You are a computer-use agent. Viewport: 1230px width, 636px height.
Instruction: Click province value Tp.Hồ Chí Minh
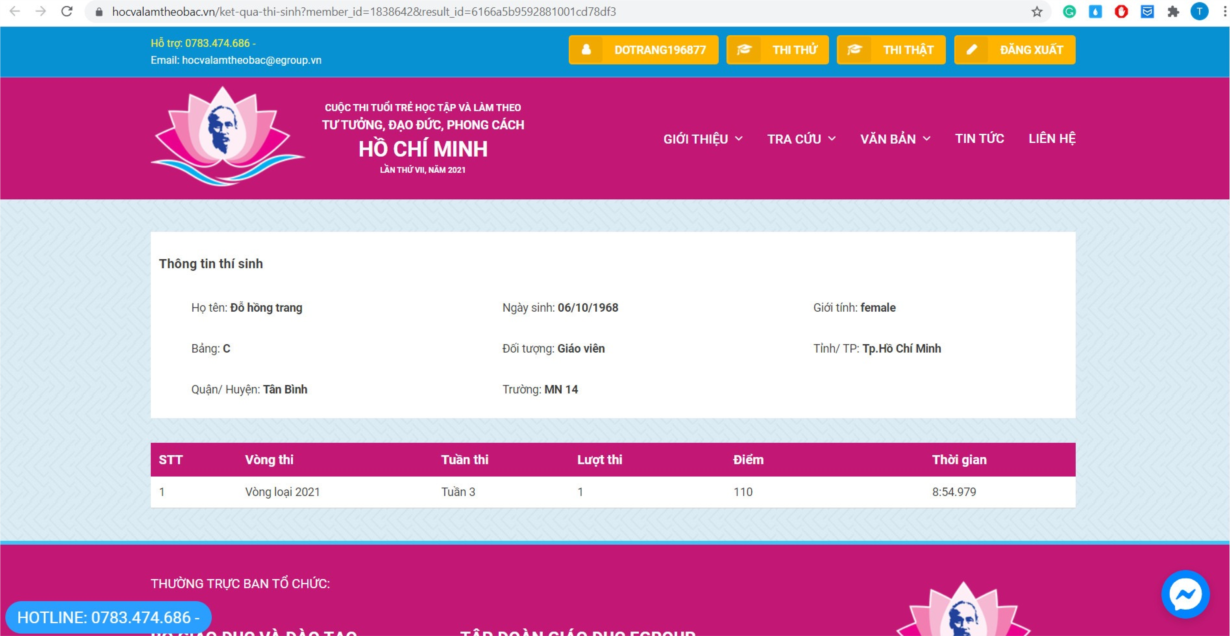pyautogui.click(x=902, y=349)
